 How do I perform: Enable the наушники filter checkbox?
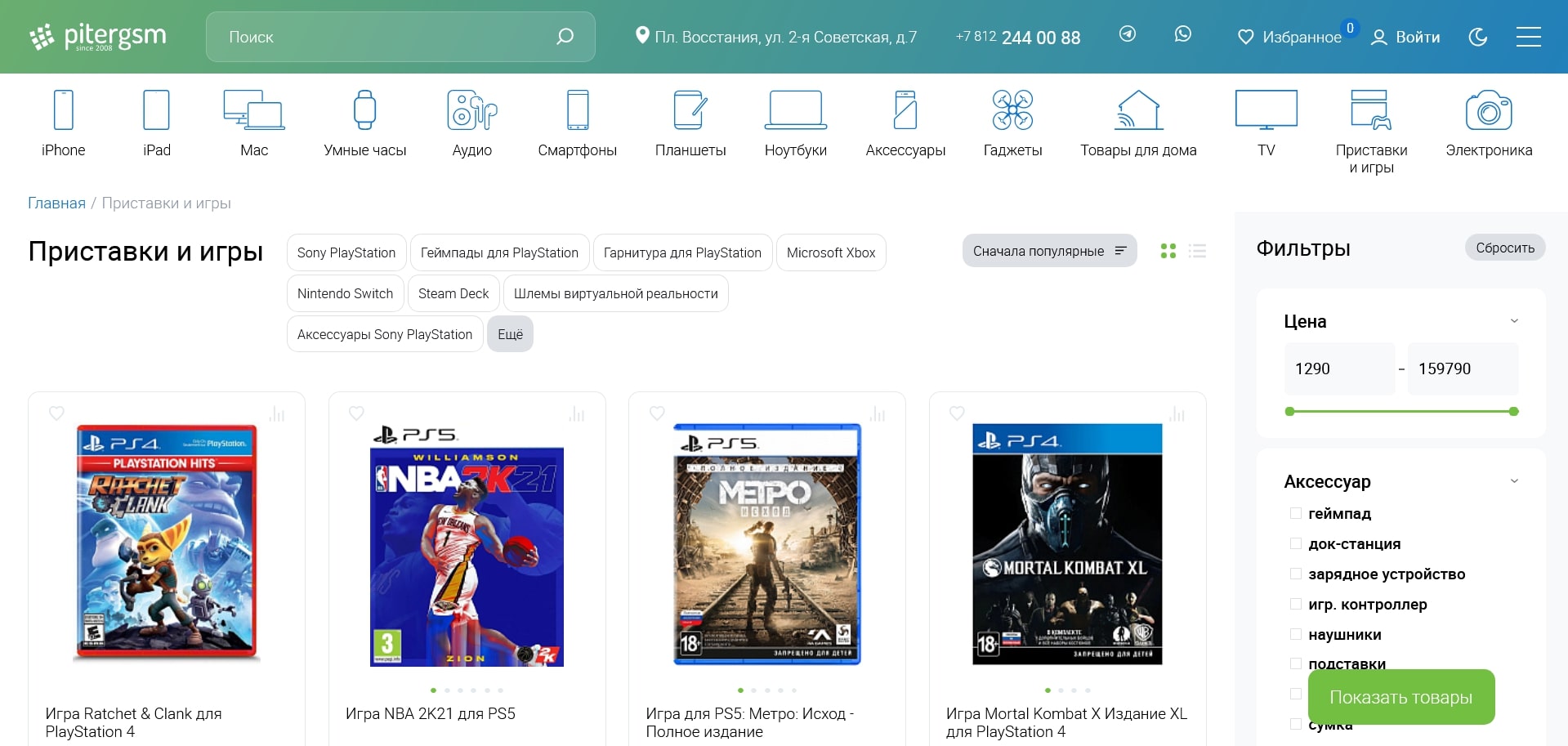1295,634
